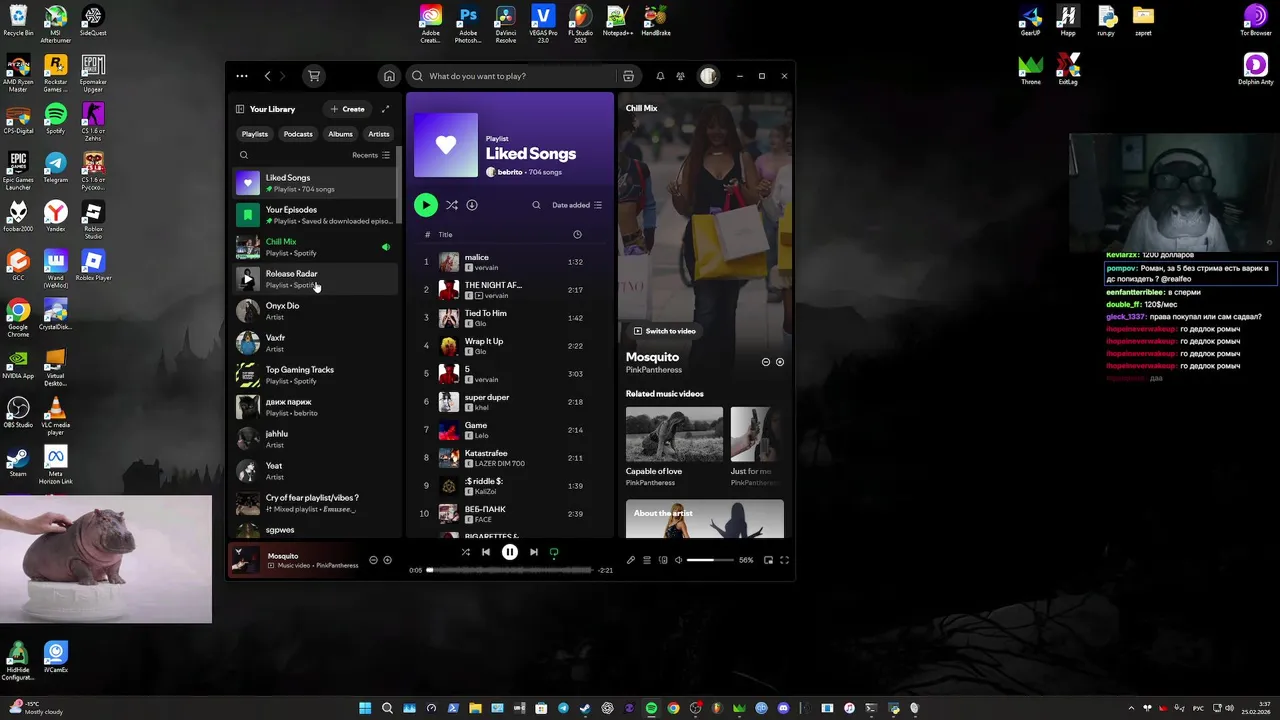Image resolution: width=1280 pixels, height=720 pixels.
Task: Toggle shuffle in the player controls
Action: tap(466, 552)
